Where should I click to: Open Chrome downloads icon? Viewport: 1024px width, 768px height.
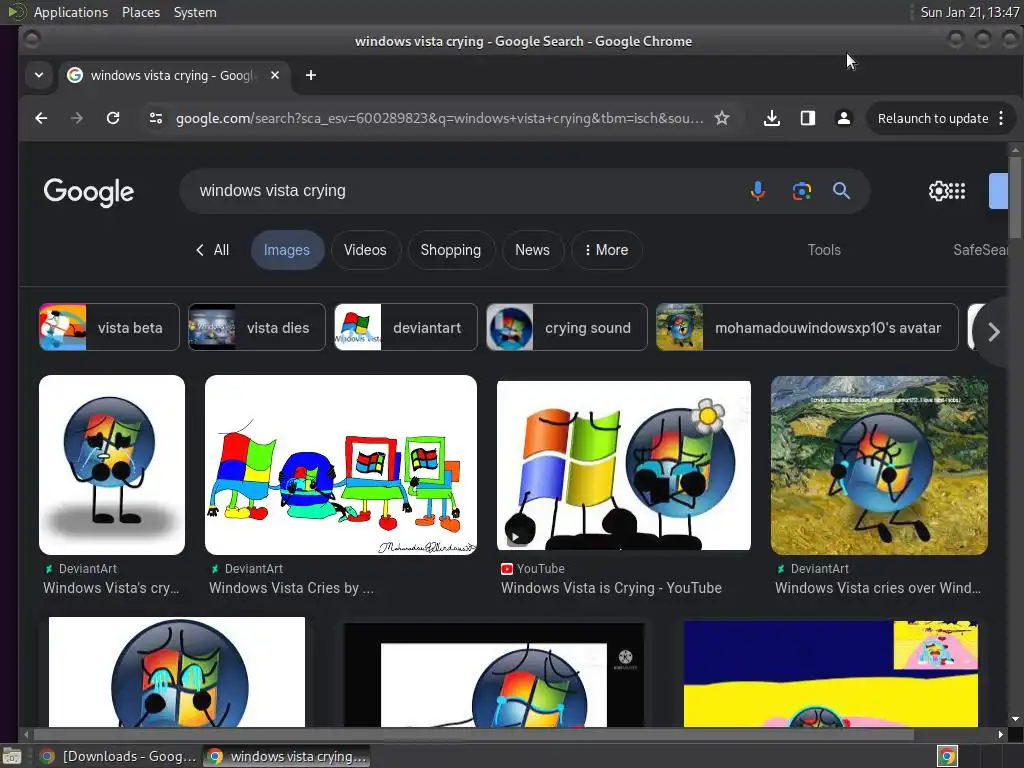772,118
